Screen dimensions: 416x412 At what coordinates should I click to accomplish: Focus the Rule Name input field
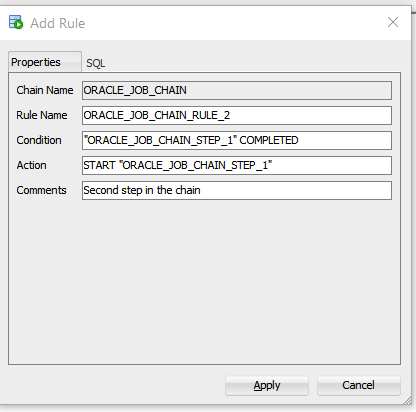click(x=237, y=115)
